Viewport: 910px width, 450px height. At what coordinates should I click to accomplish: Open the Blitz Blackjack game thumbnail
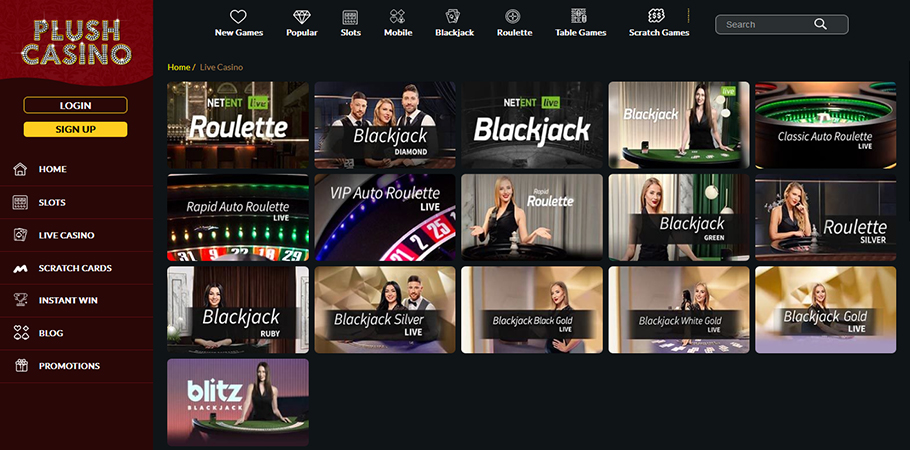238,402
